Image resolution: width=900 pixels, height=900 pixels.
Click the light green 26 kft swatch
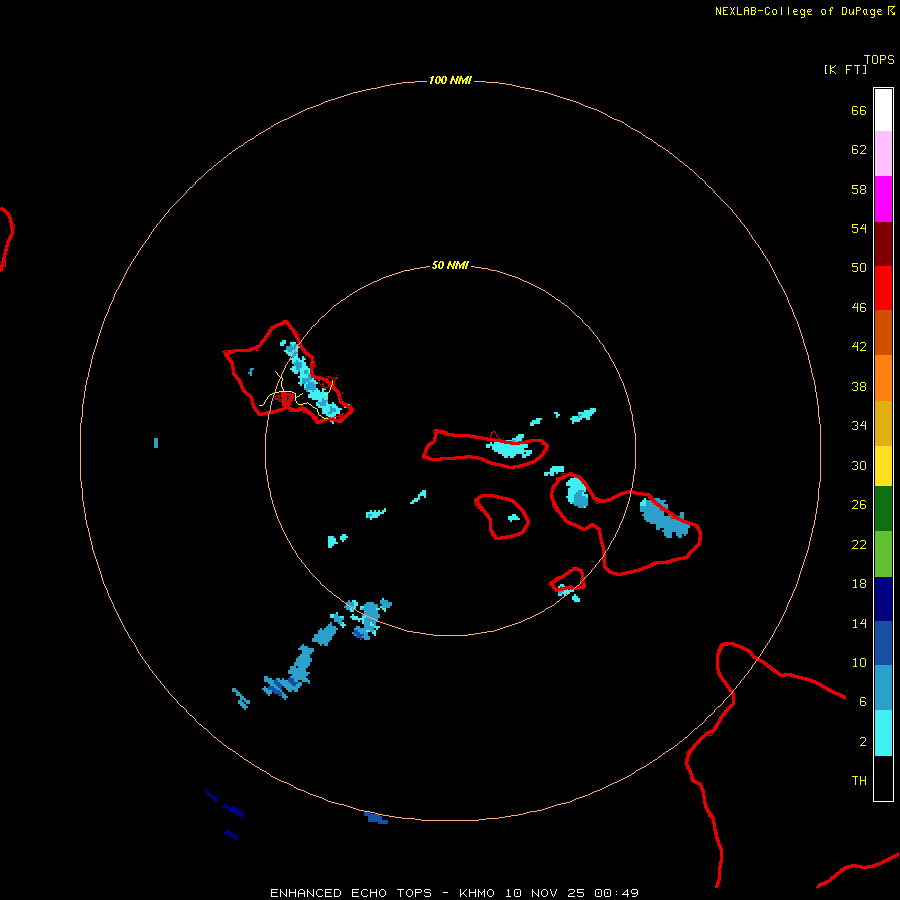883,554
